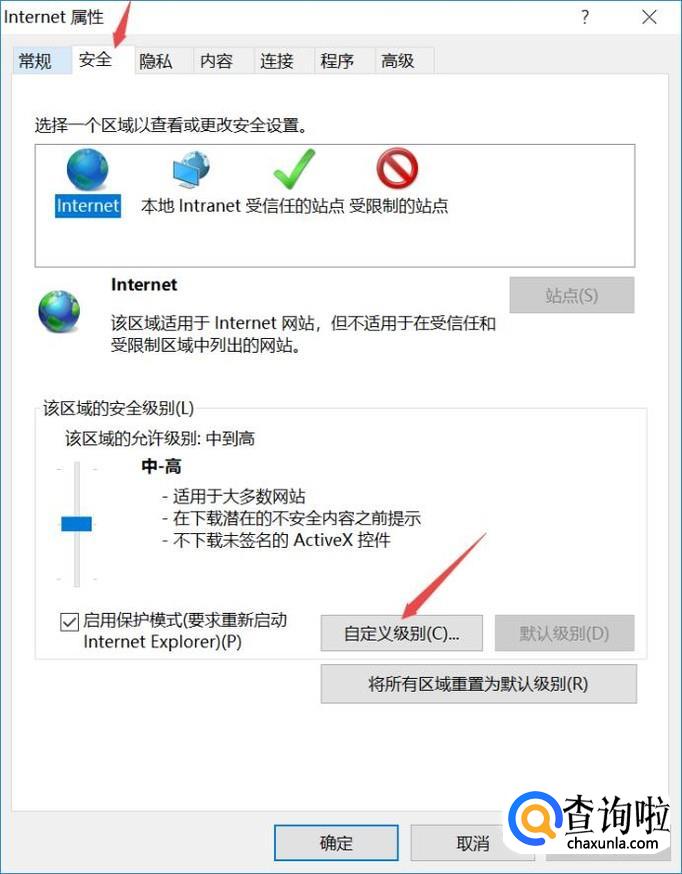
Task: Open the 内容 tab
Action: (216, 61)
